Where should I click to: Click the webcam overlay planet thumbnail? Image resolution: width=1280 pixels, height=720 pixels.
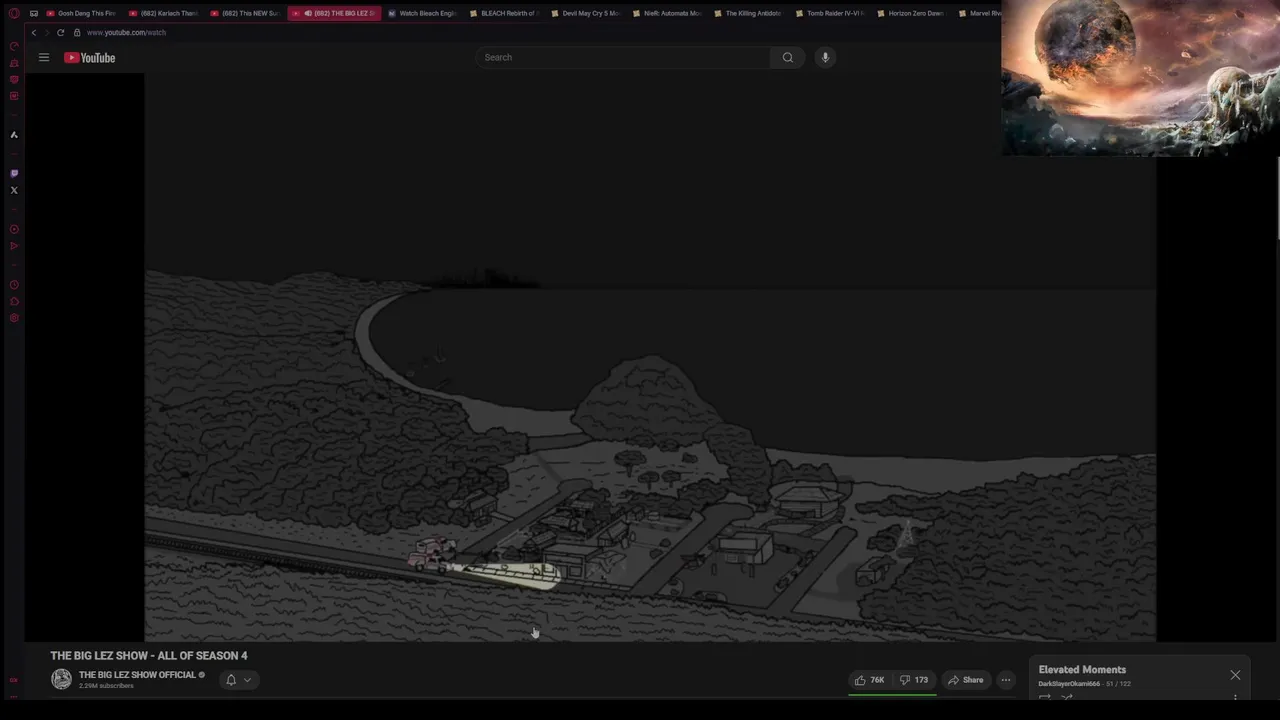tap(1140, 78)
